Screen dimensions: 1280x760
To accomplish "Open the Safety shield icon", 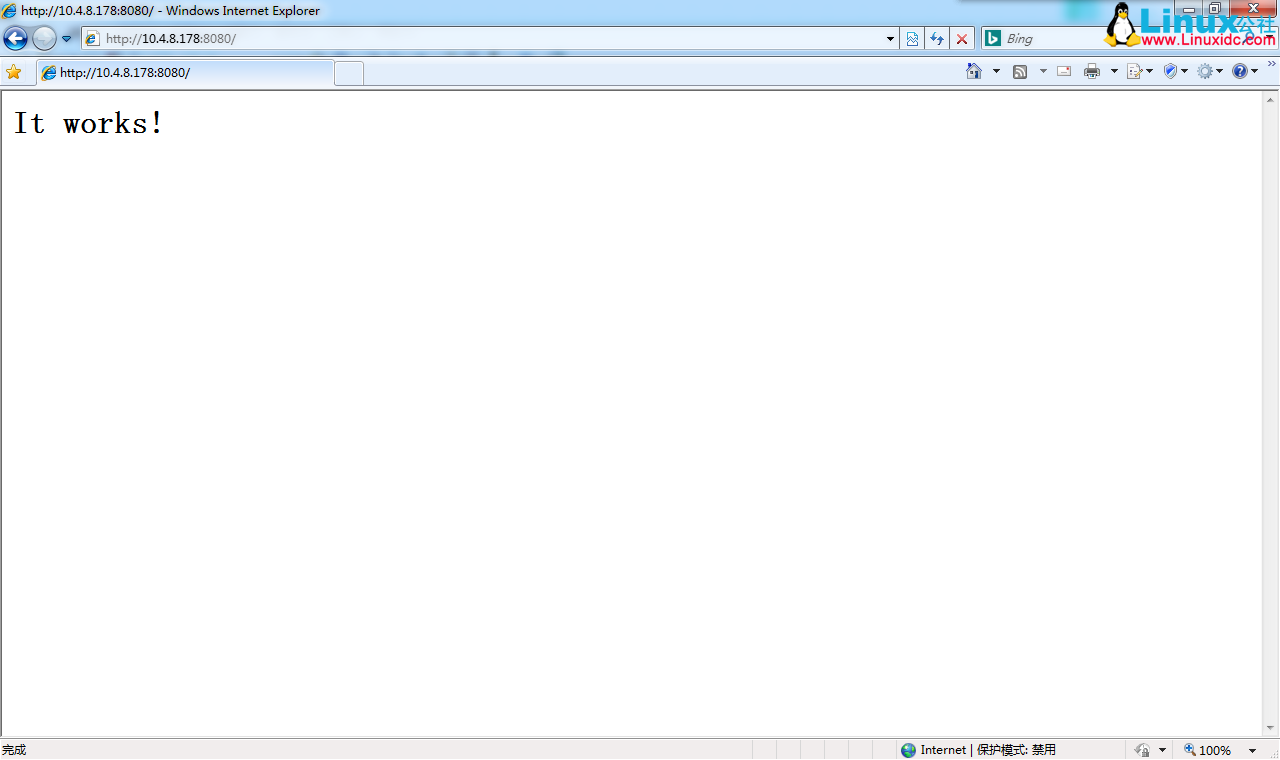I will click(1170, 71).
